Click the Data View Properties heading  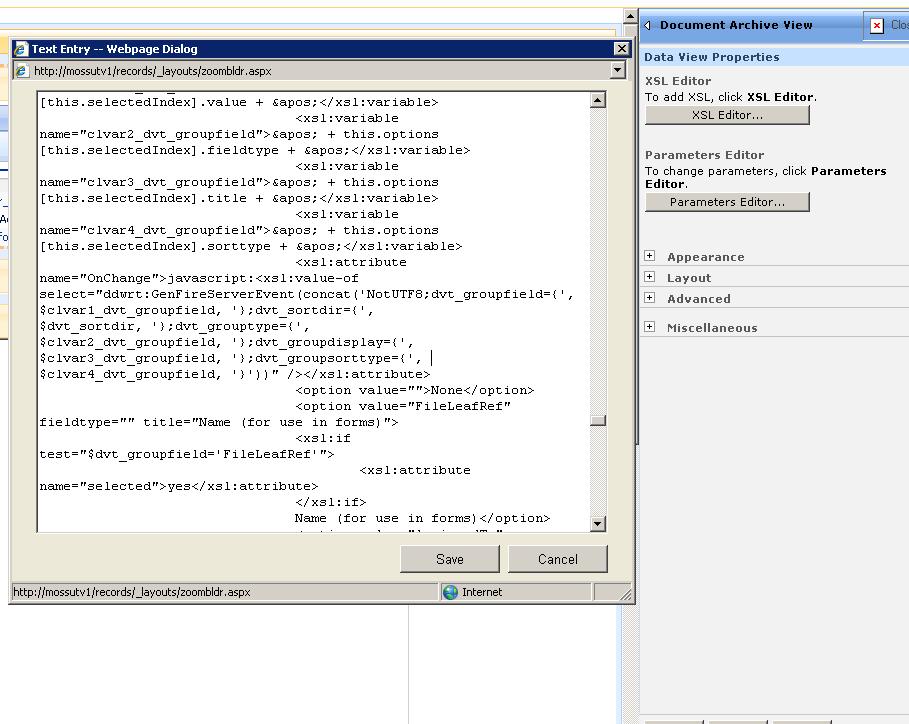(711, 57)
